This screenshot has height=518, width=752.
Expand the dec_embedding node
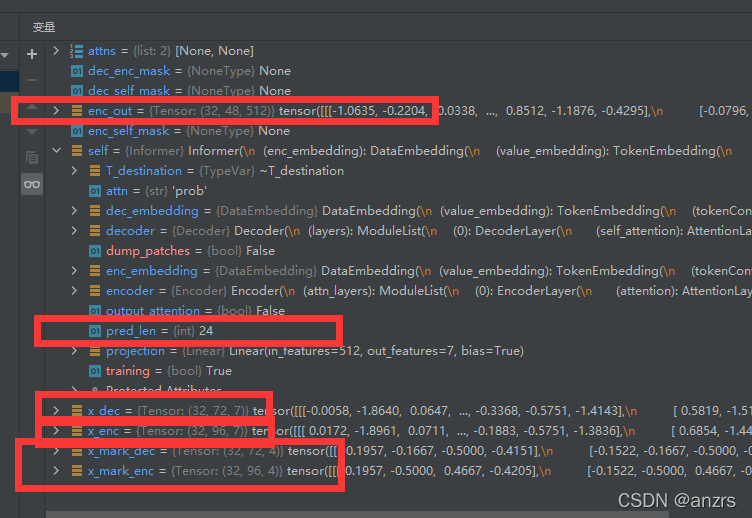coord(74,211)
